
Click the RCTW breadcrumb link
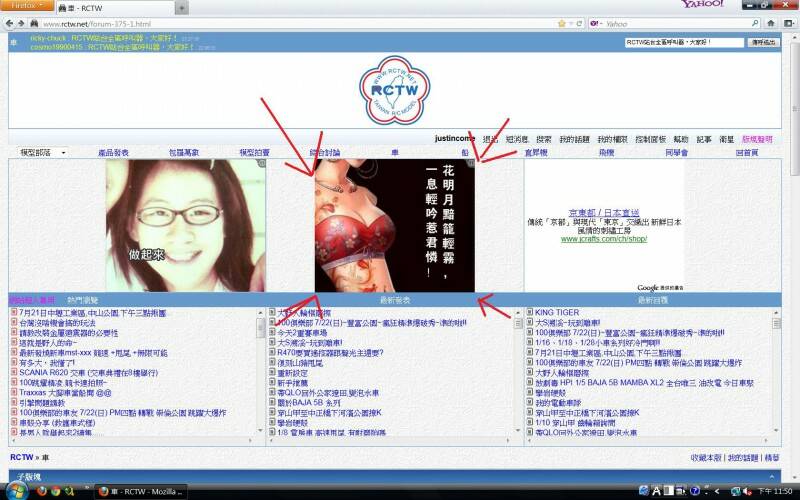coord(21,457)
